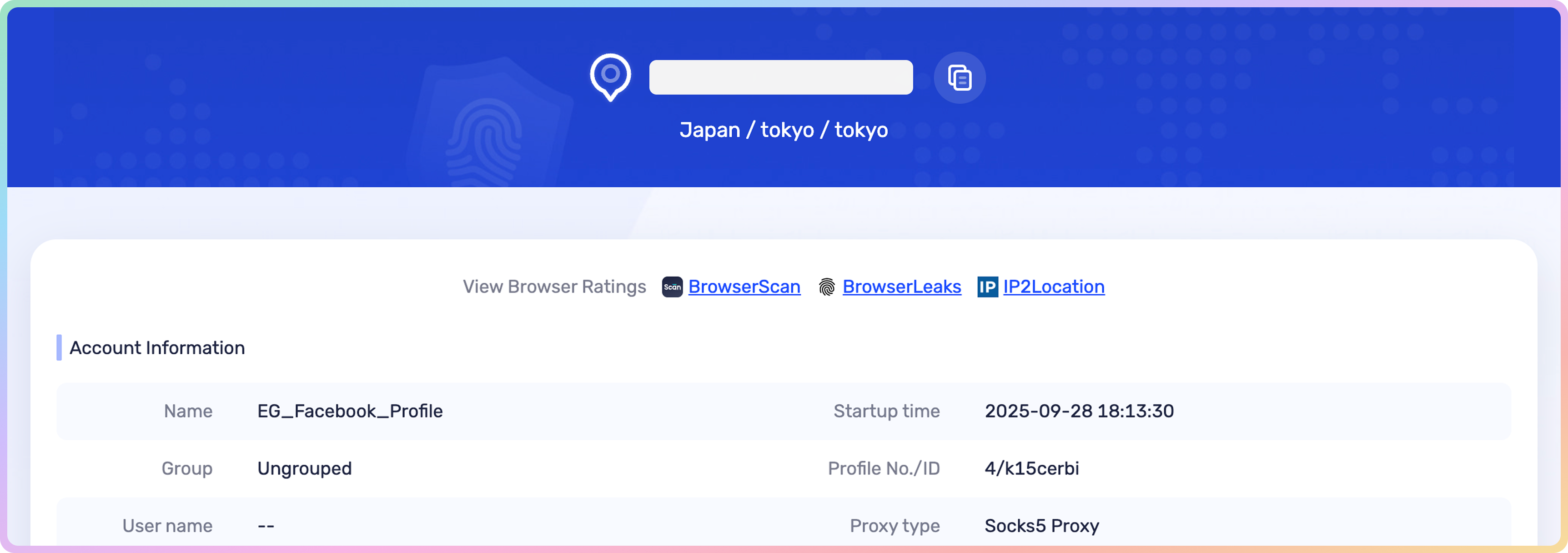Select the EG_Facebook_Profile name value
Viewport: 1568px width, 553px height.
[350, 411]
